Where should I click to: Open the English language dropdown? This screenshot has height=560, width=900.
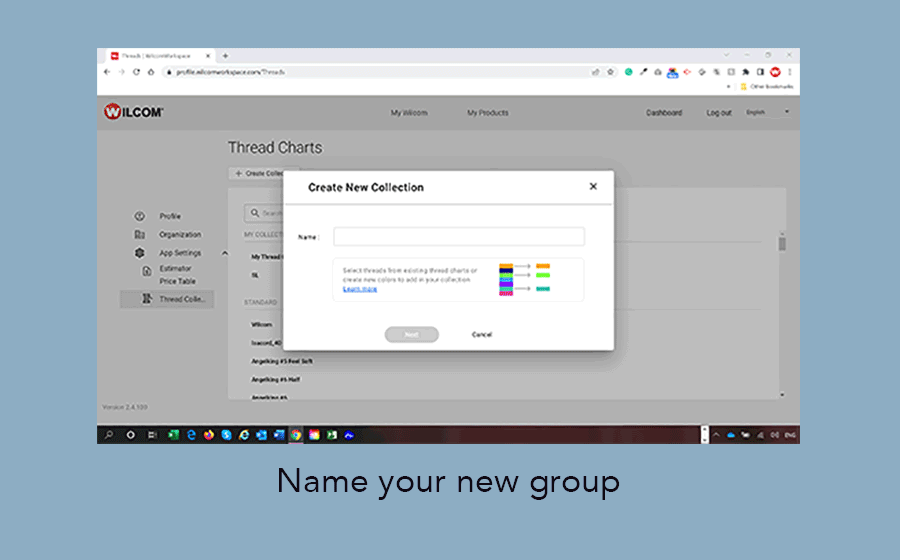(x=768, y=112)
